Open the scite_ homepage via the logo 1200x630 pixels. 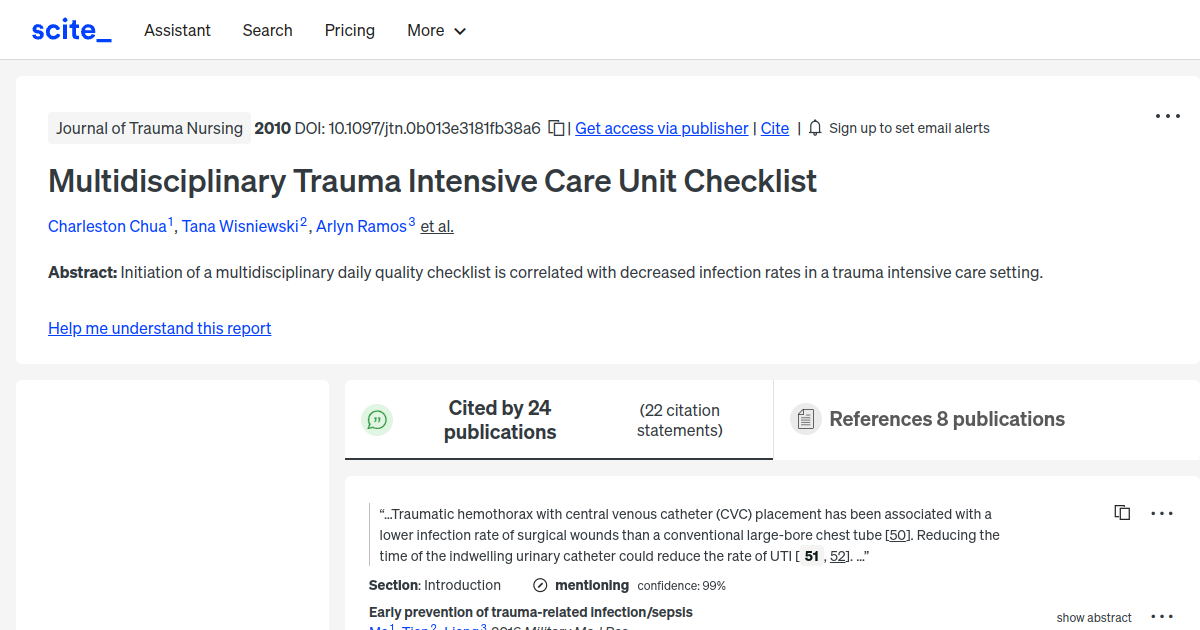[70, 29]
